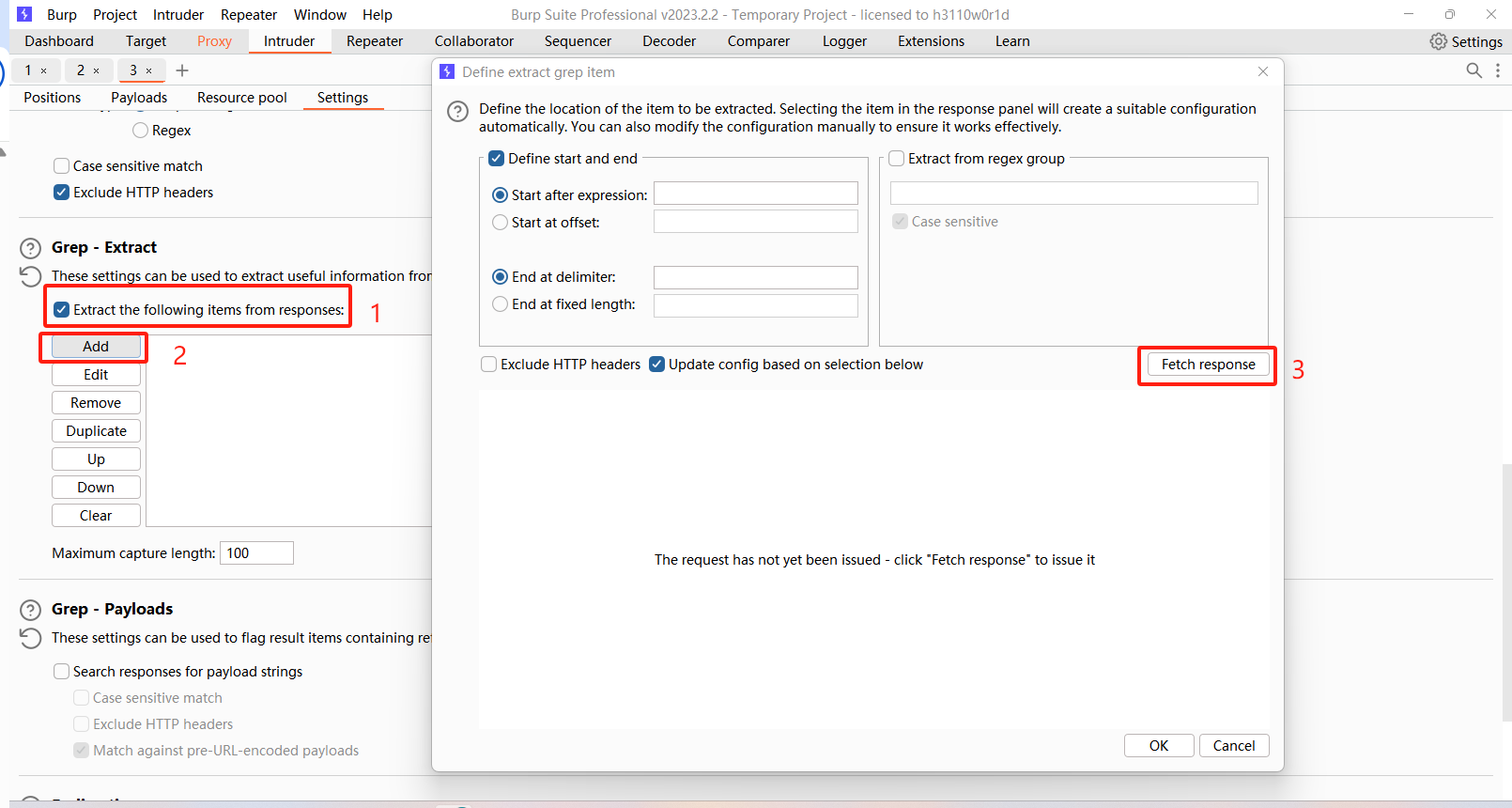Open the Sequencer tab
Image resolution: width=1512 pixels, height=808 pixels.
tap(578, 41)
